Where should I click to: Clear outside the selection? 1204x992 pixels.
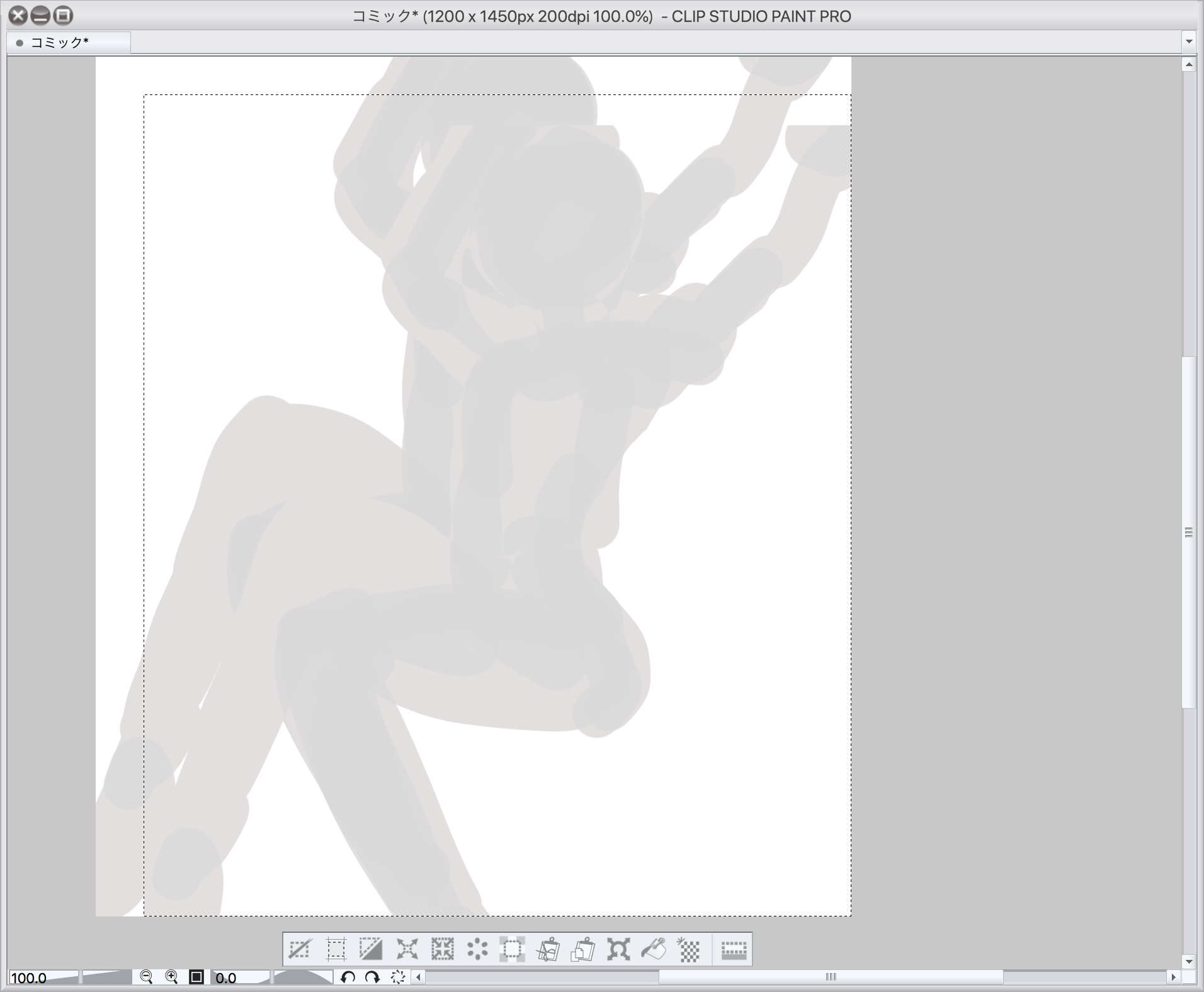tap(513, 949)
